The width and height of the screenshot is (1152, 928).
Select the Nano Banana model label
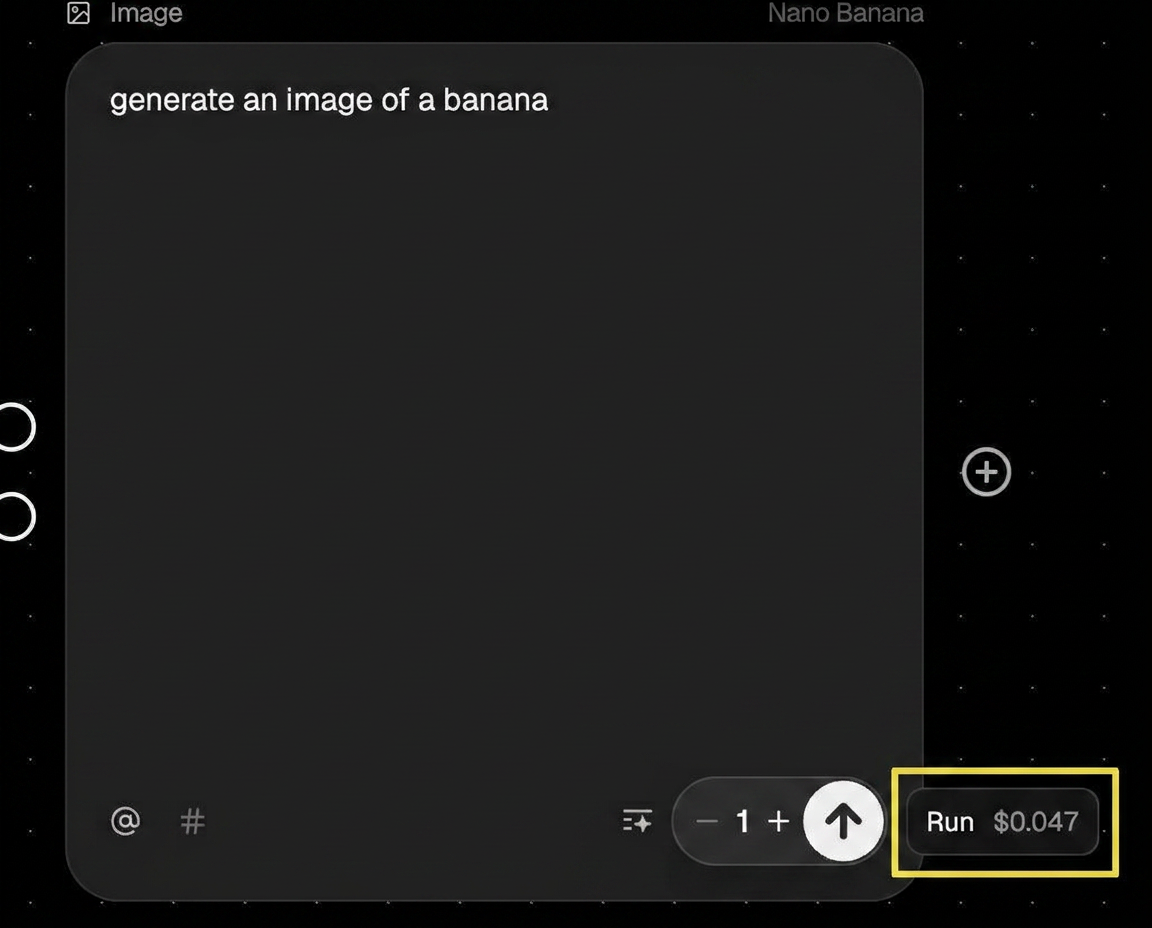pyautogui.click(x=845, y=13)
